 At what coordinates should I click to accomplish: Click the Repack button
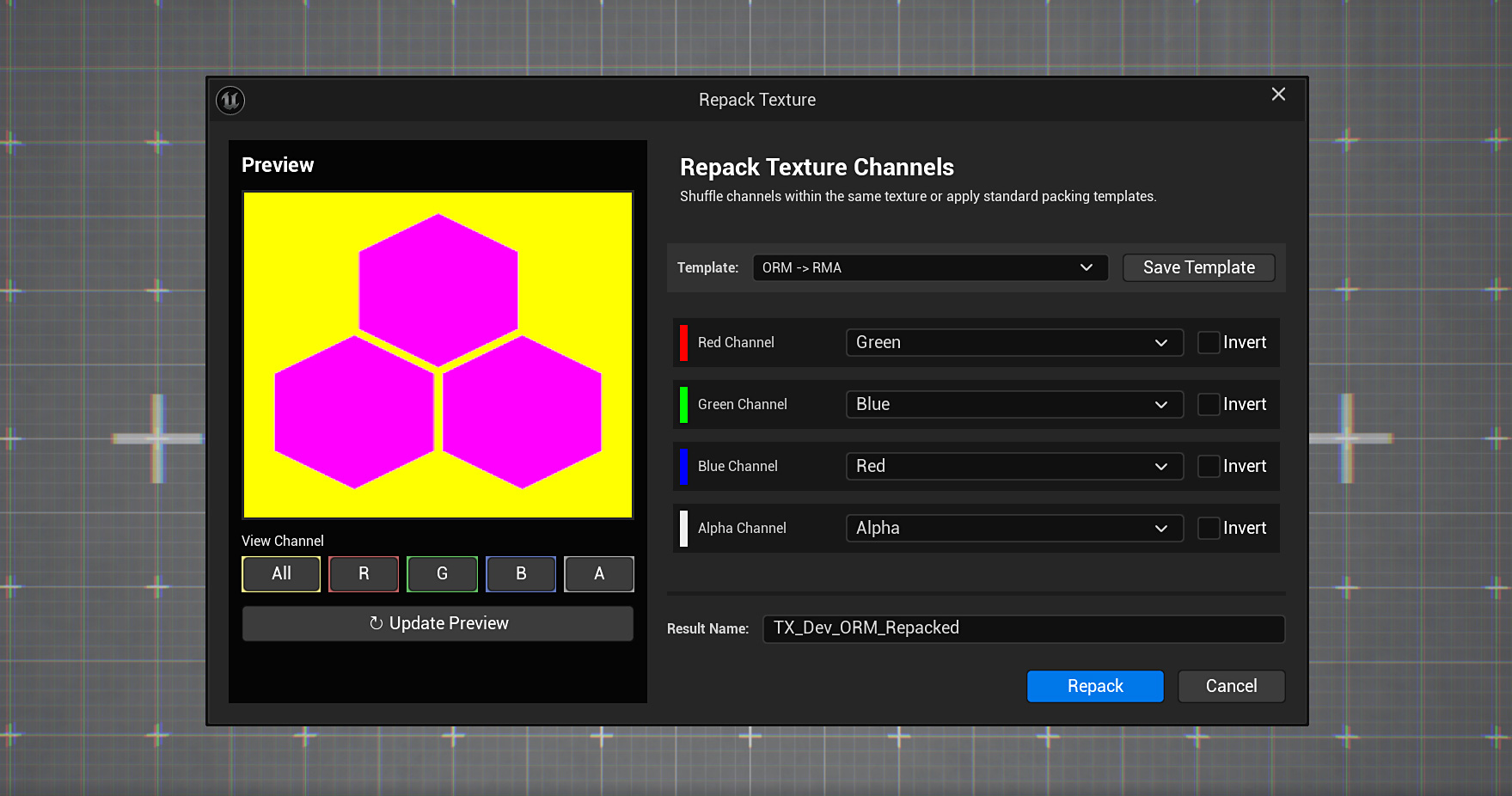click(1094, 686)
